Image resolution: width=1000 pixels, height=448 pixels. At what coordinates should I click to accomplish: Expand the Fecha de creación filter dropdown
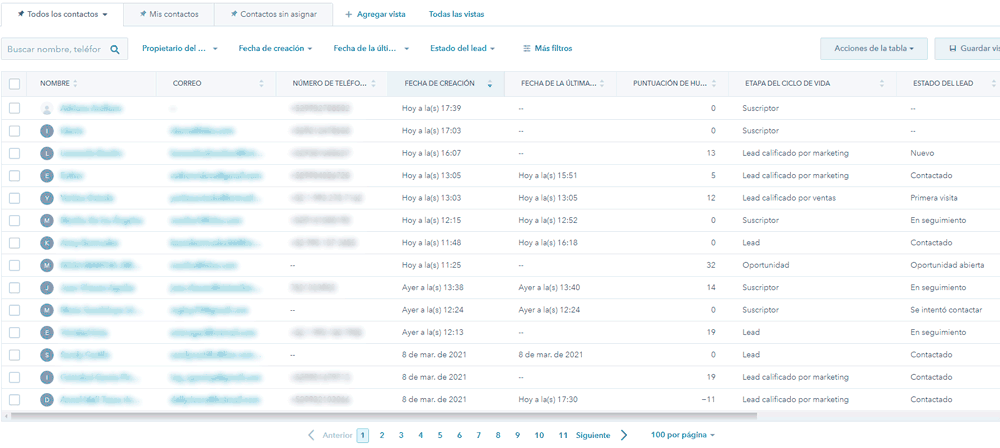coord(275,48)
